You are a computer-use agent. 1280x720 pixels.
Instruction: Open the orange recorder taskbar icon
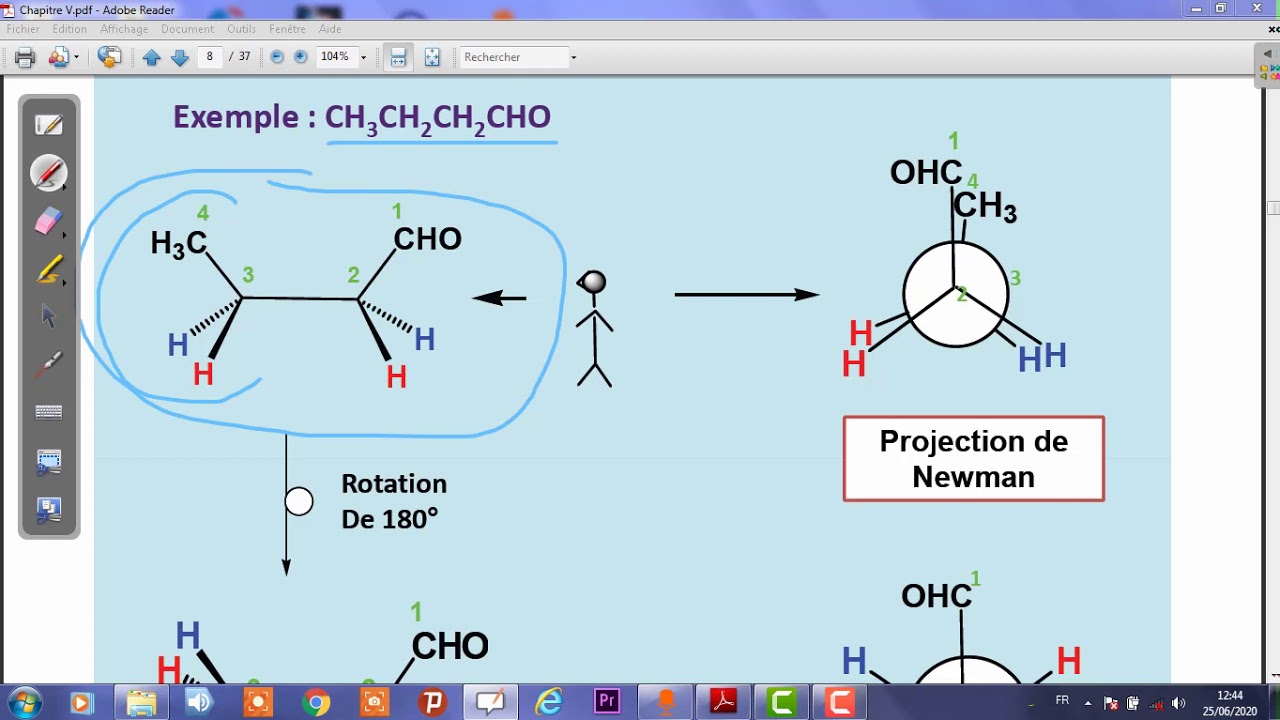665,702
